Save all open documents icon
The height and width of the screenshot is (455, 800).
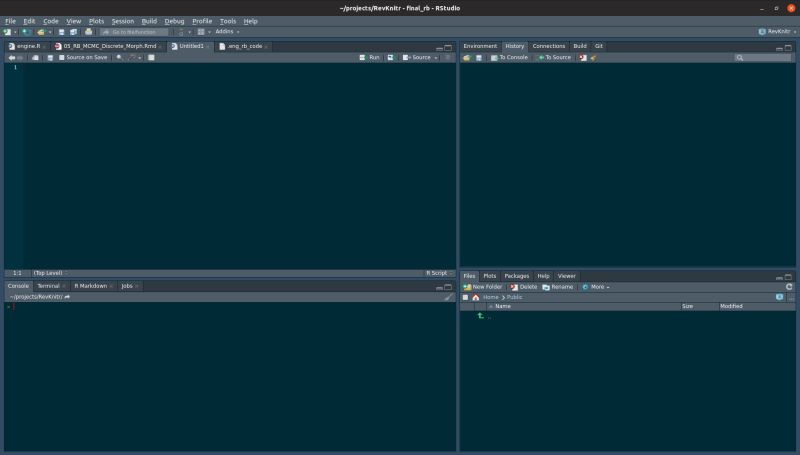click(x=73, y=32)
